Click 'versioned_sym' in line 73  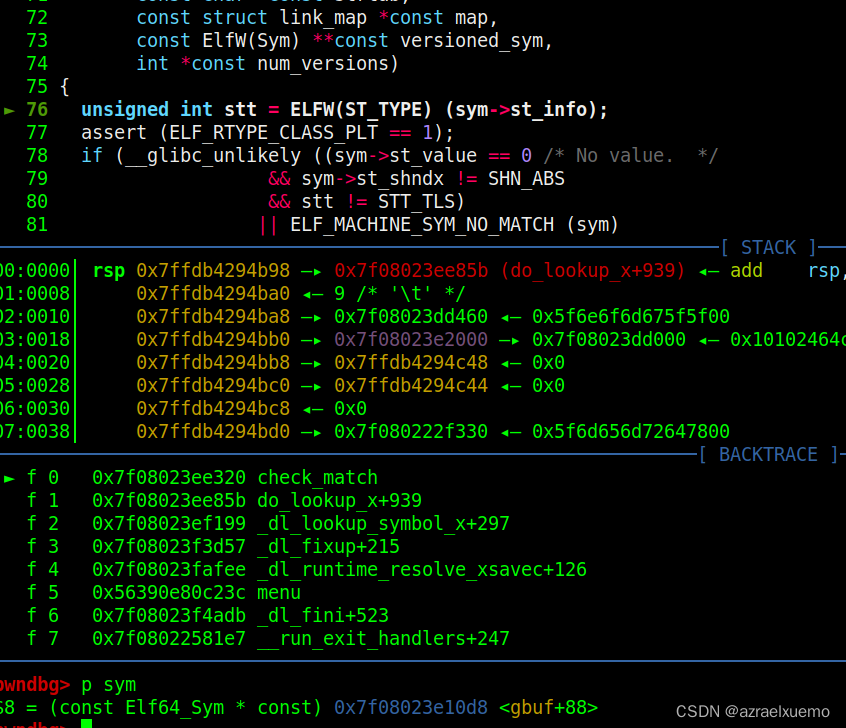point(471,40)
